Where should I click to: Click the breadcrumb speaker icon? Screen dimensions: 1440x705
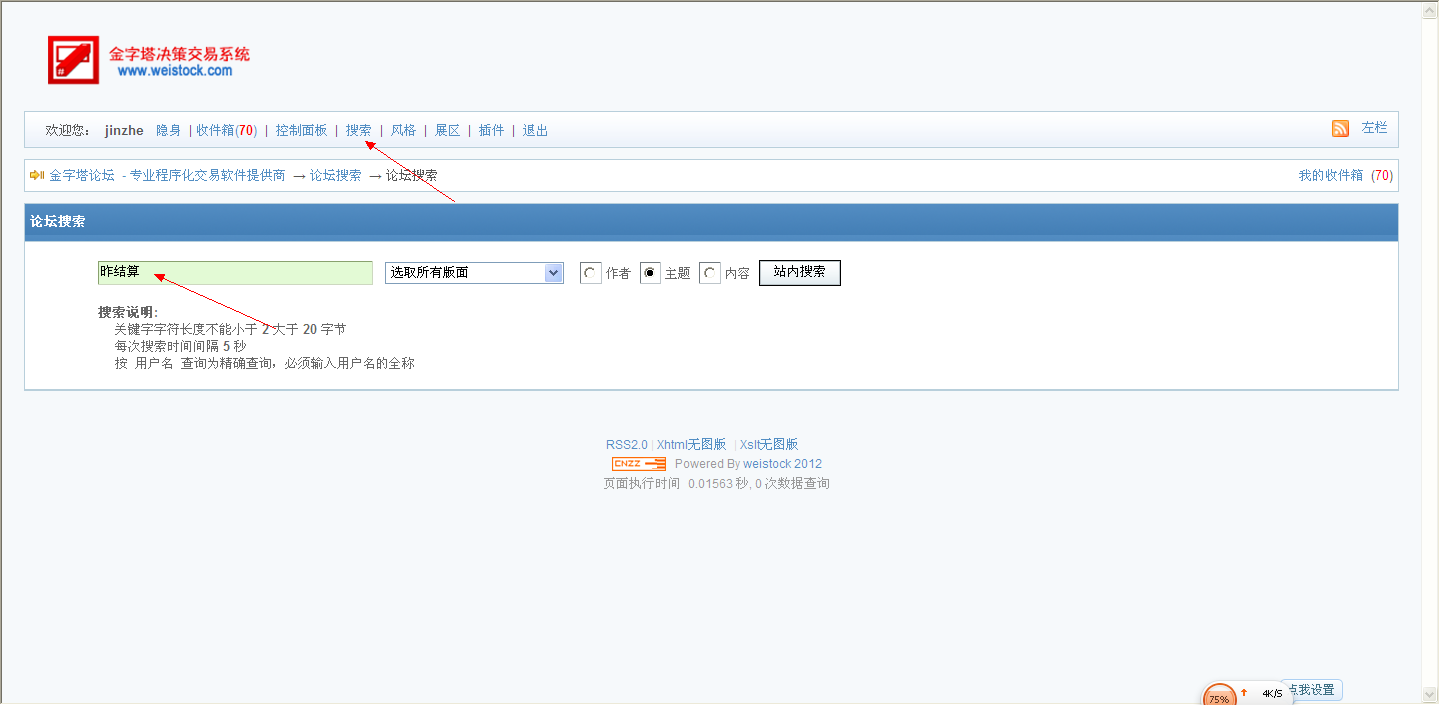(37, 175)
